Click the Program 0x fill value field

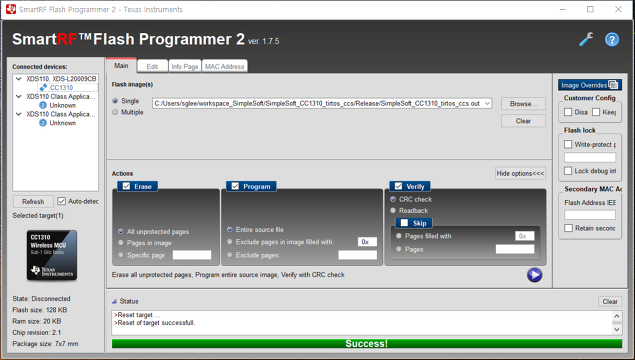click(x=367, y=242)
